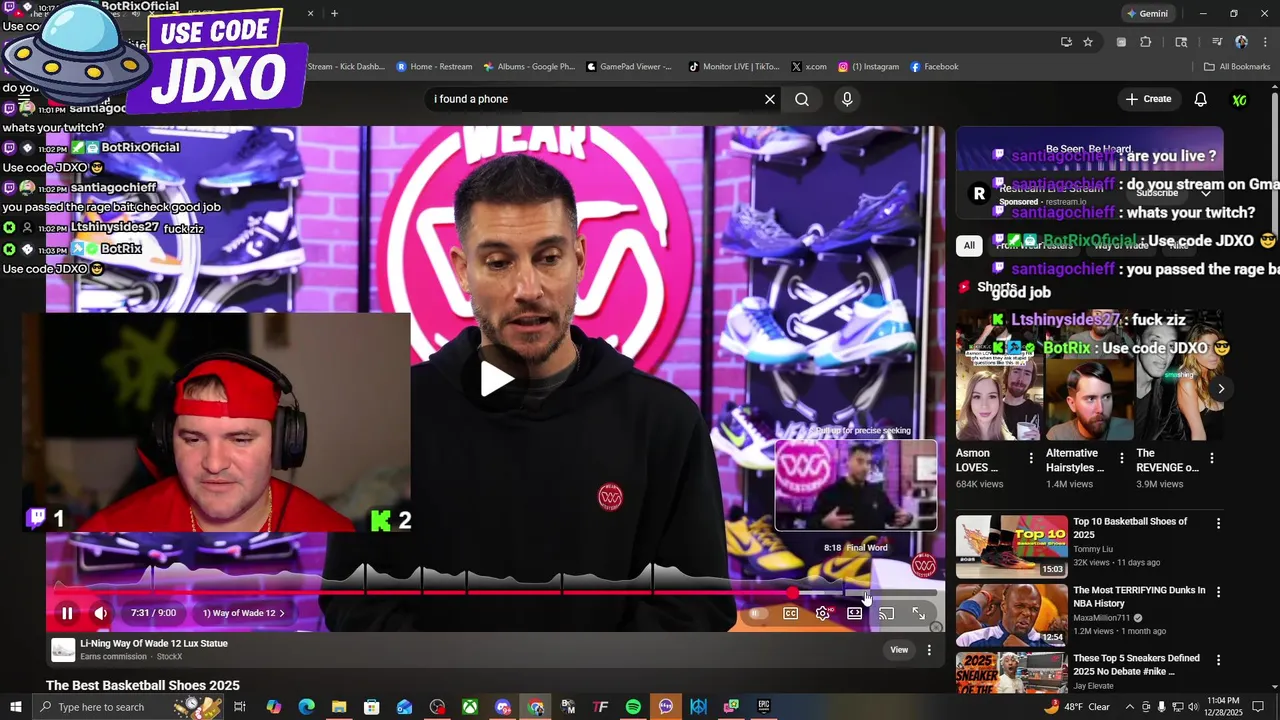Switch the player to theater mode
Image resolution: width=1280 pixels, height=720 pixels.
click(x=854, y=613)
